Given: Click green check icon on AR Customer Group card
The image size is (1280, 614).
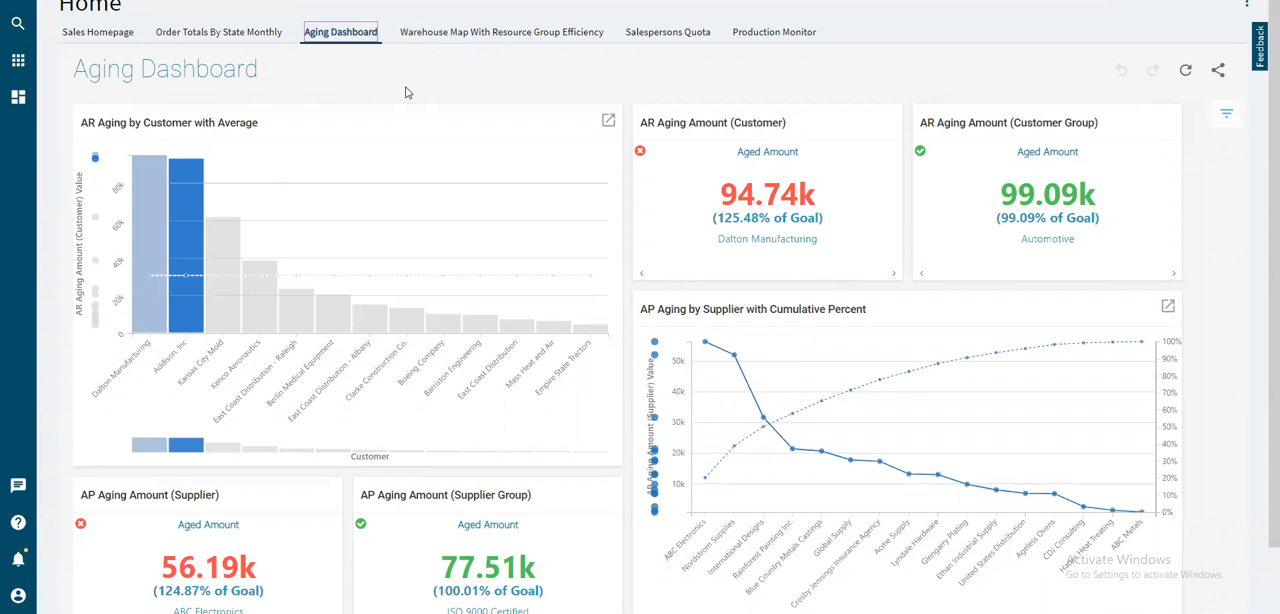Looking at the screenshot, I should click(x=920, y=151).
